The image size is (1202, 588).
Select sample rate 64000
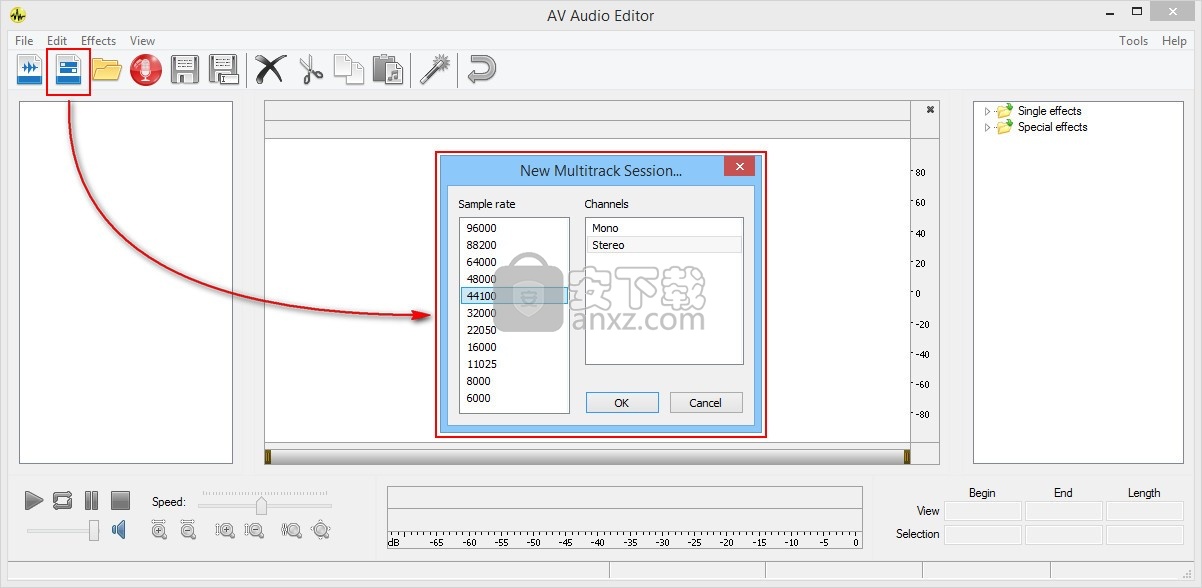point(514,262)
